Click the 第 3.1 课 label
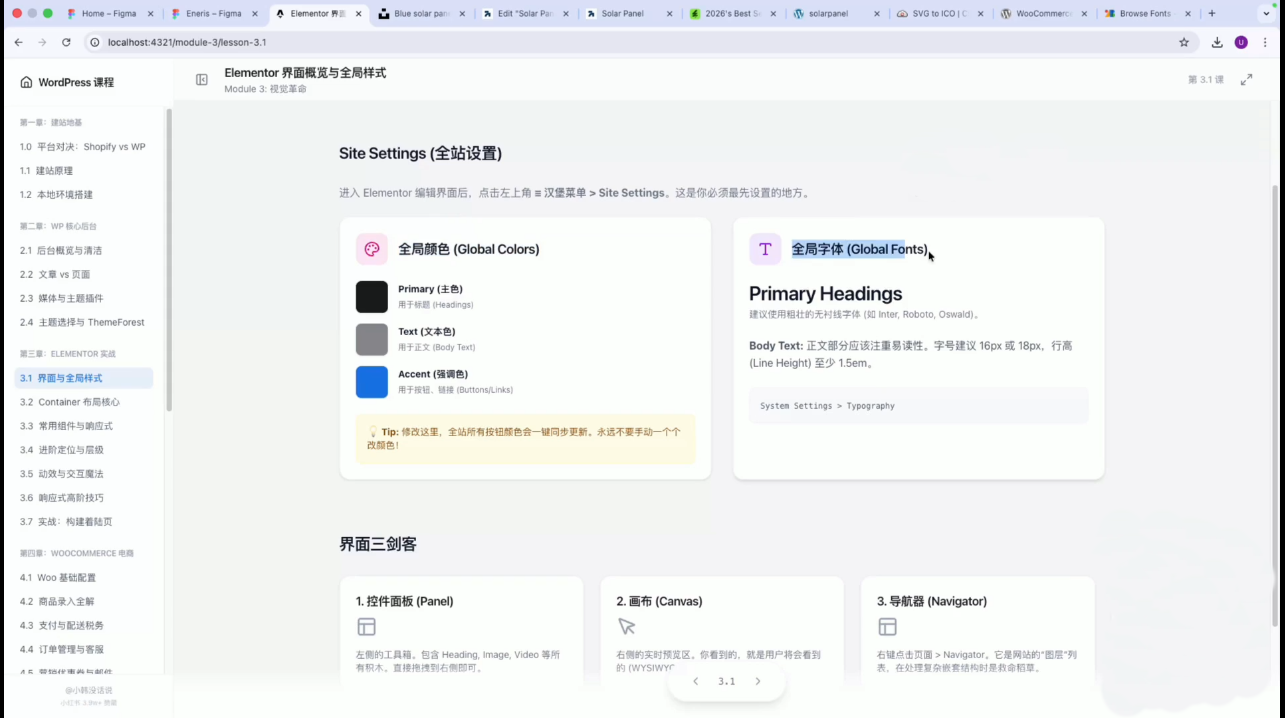The image size is (1285, 718). 1205,80
